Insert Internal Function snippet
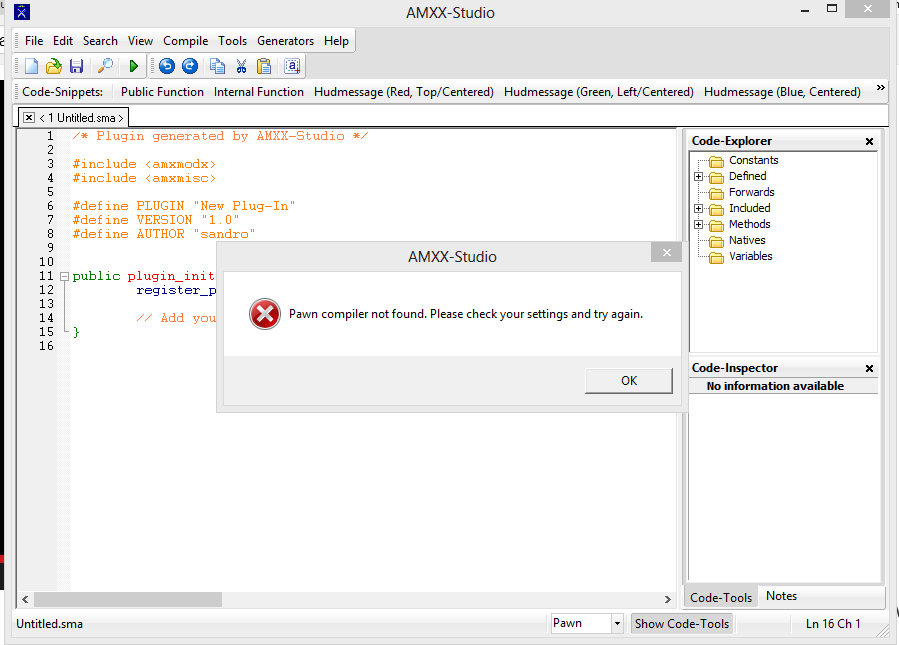This screenshot has width=899, height=645. click(x=259, y=92)
